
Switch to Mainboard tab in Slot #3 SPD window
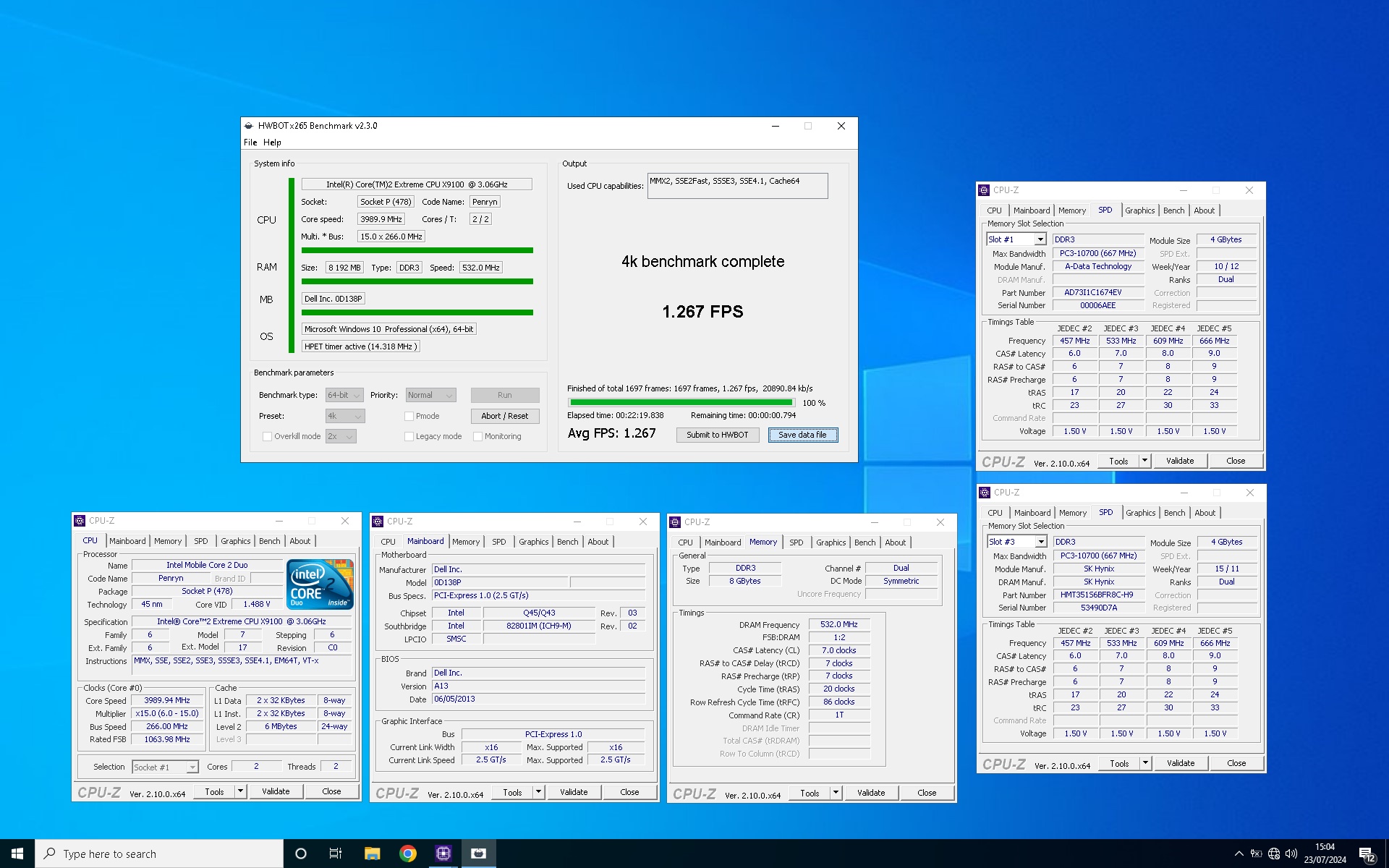tap(1032, 513)
